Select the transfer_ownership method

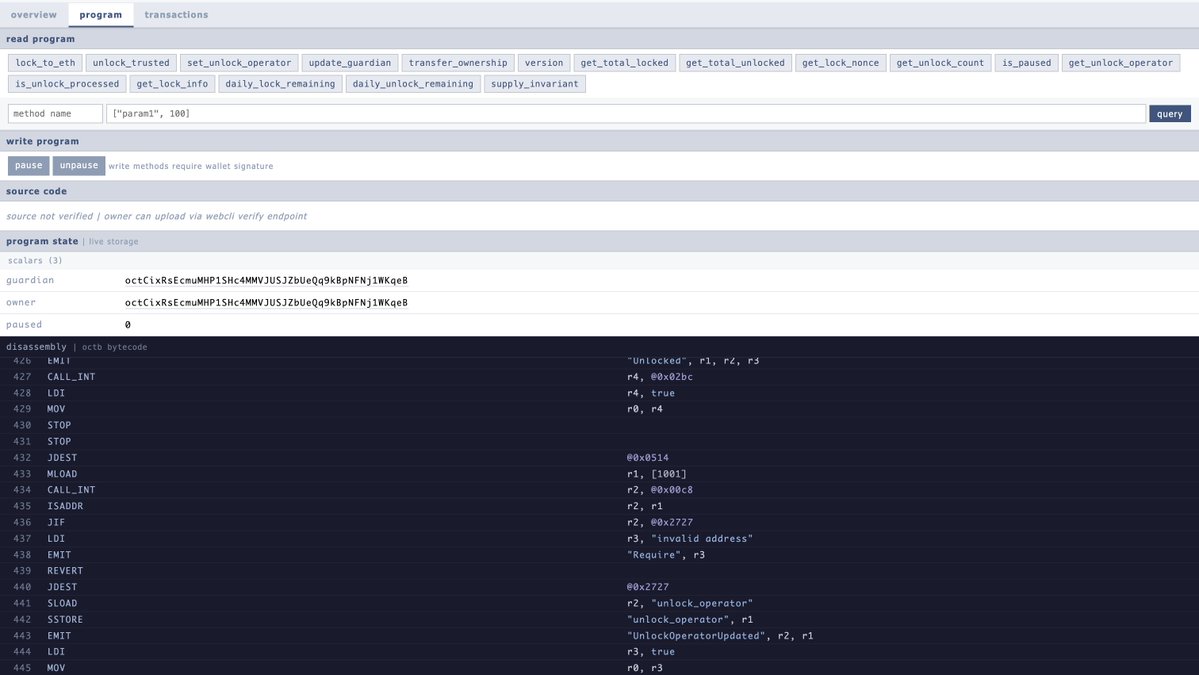[x=458, y=63]
